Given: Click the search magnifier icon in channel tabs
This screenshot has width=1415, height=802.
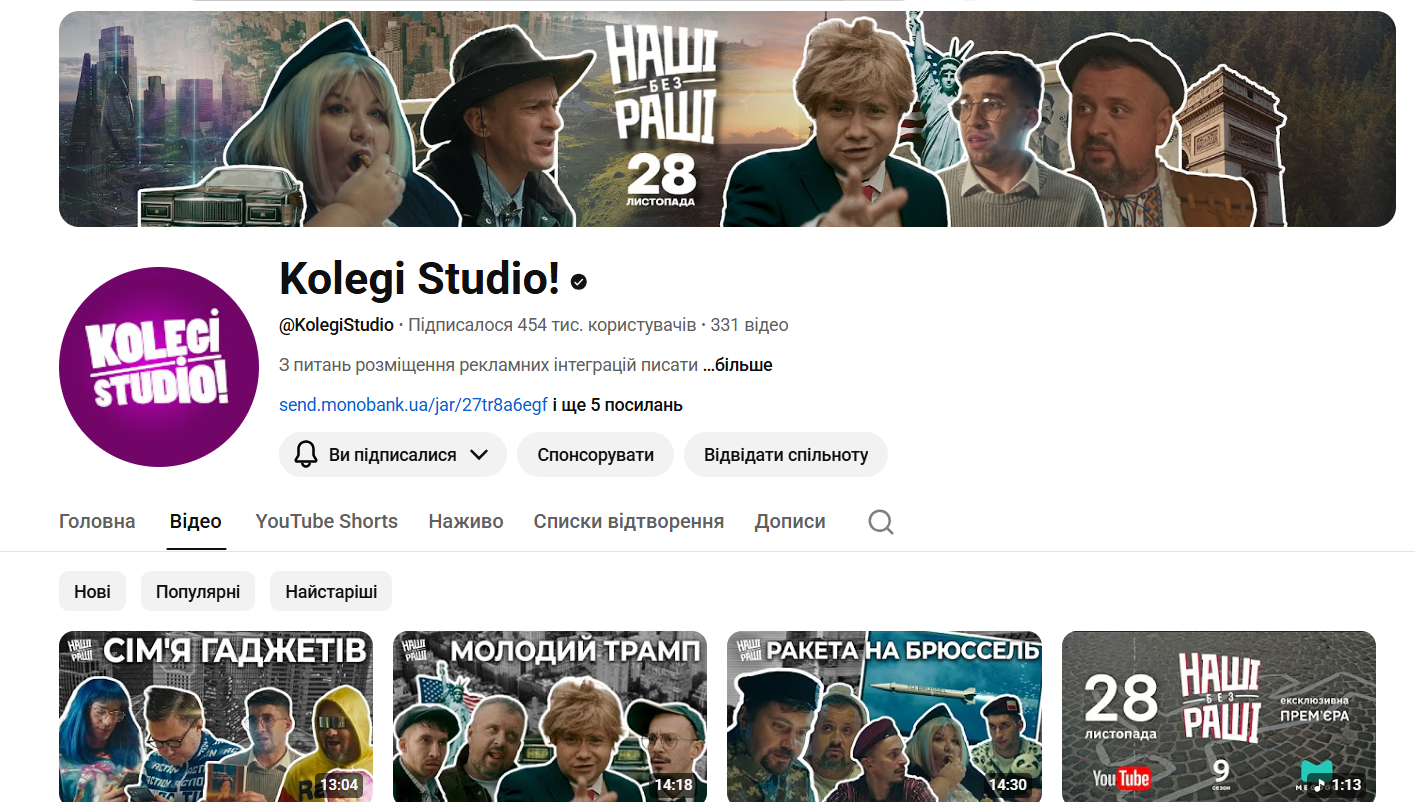Looking at the screenshot, I should [880, 522].
